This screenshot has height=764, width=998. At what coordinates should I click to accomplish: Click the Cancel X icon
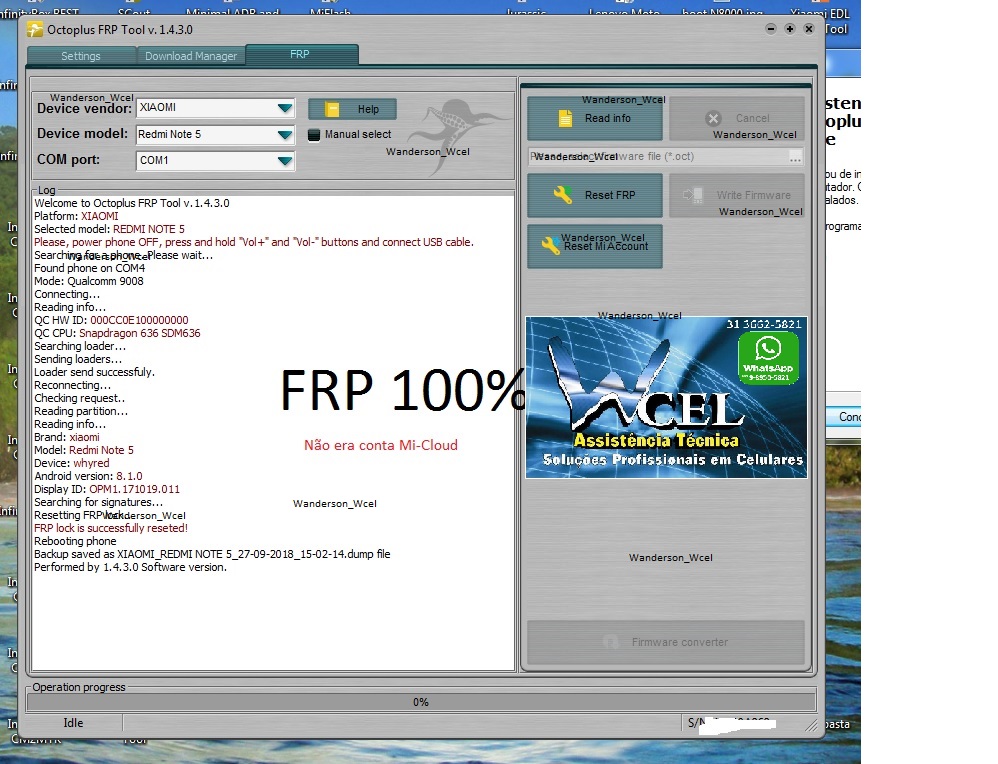coord(713,118)
